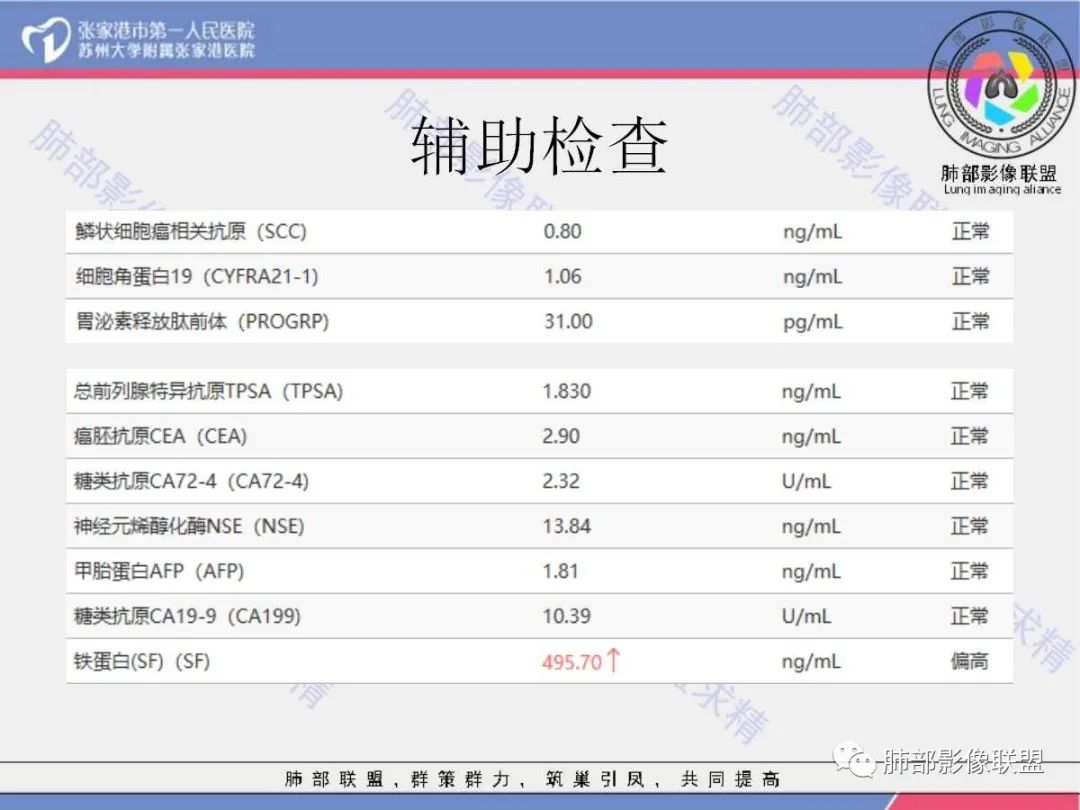
Task: Click the red SF value 495.70
Action: click(572, 662)
